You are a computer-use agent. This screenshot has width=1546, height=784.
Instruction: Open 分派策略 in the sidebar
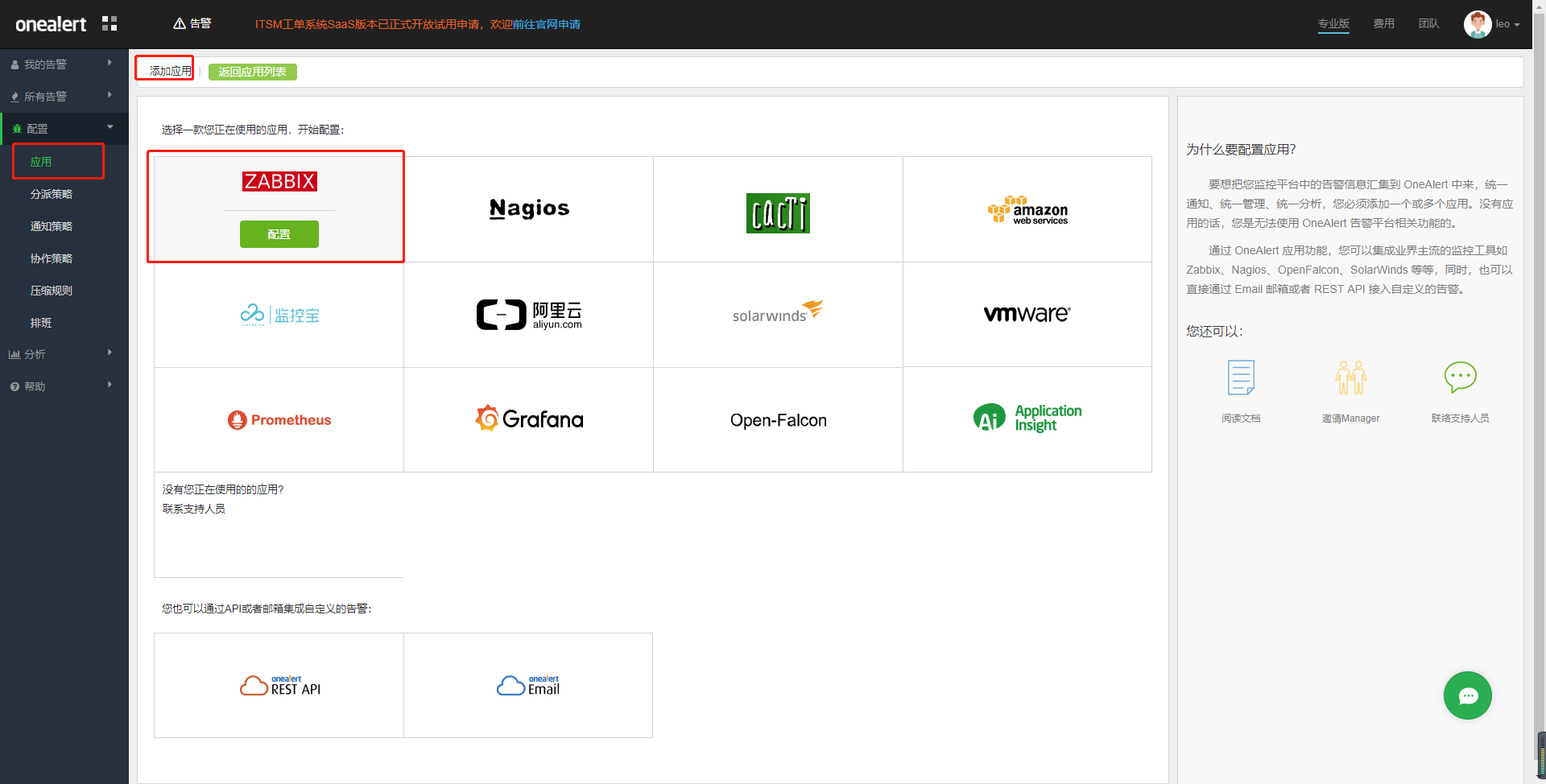coord(52,194)
